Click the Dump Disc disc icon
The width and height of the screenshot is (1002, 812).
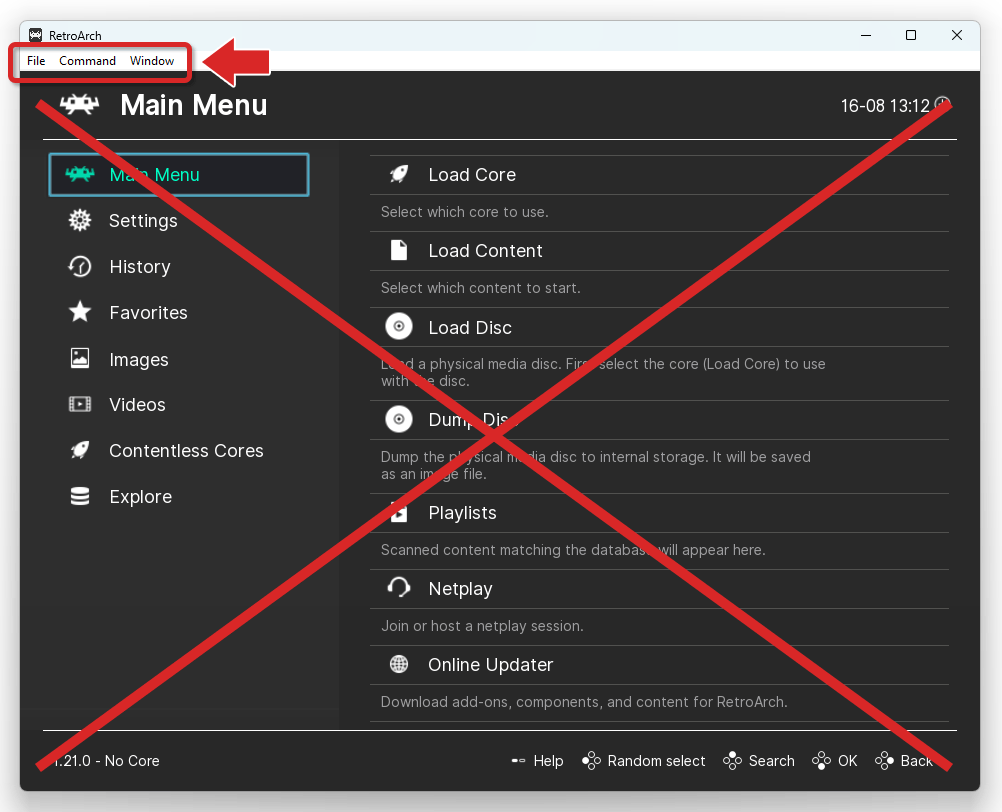coord(399,419)
